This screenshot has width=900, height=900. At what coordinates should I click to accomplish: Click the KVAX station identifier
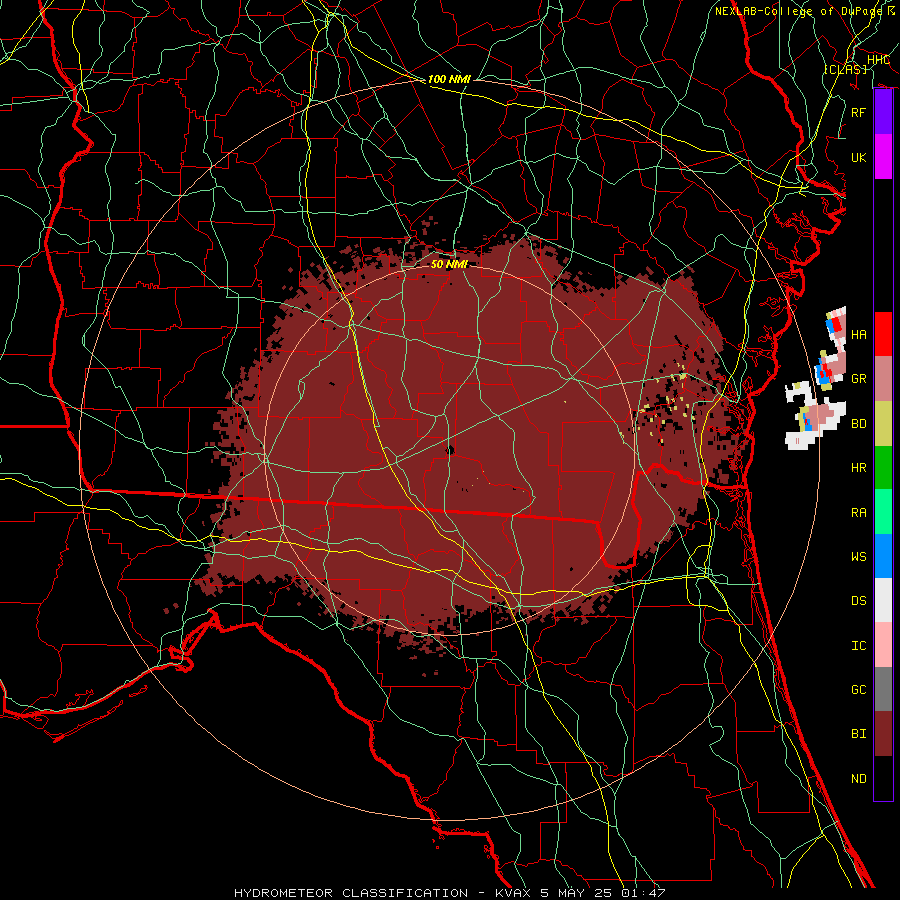[x=511, y=893]
